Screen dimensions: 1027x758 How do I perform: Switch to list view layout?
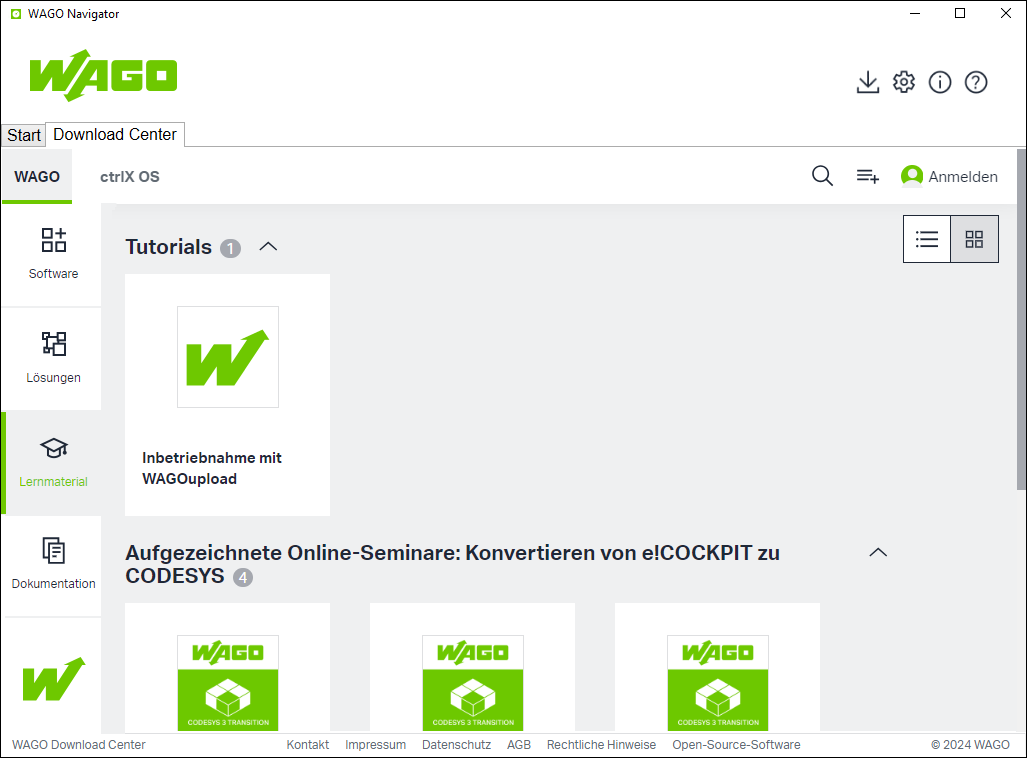[927, 239]
